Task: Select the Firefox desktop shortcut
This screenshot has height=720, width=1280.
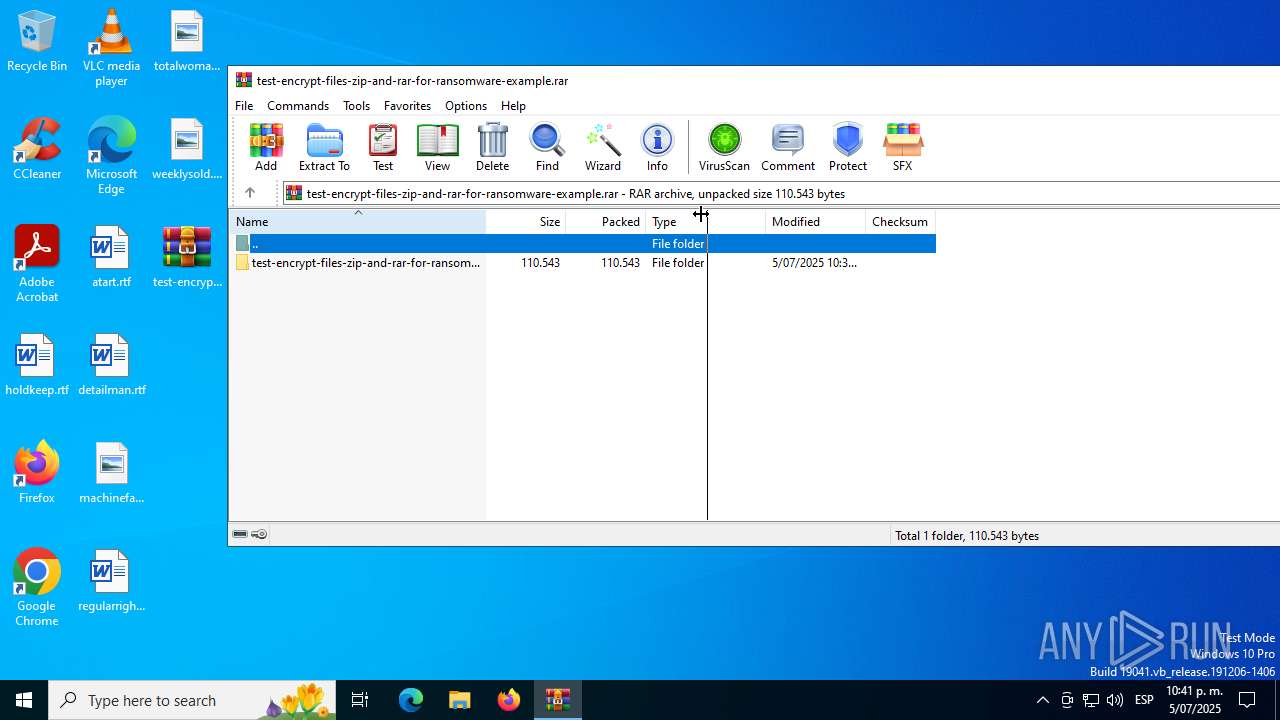Action: (37, 474)
